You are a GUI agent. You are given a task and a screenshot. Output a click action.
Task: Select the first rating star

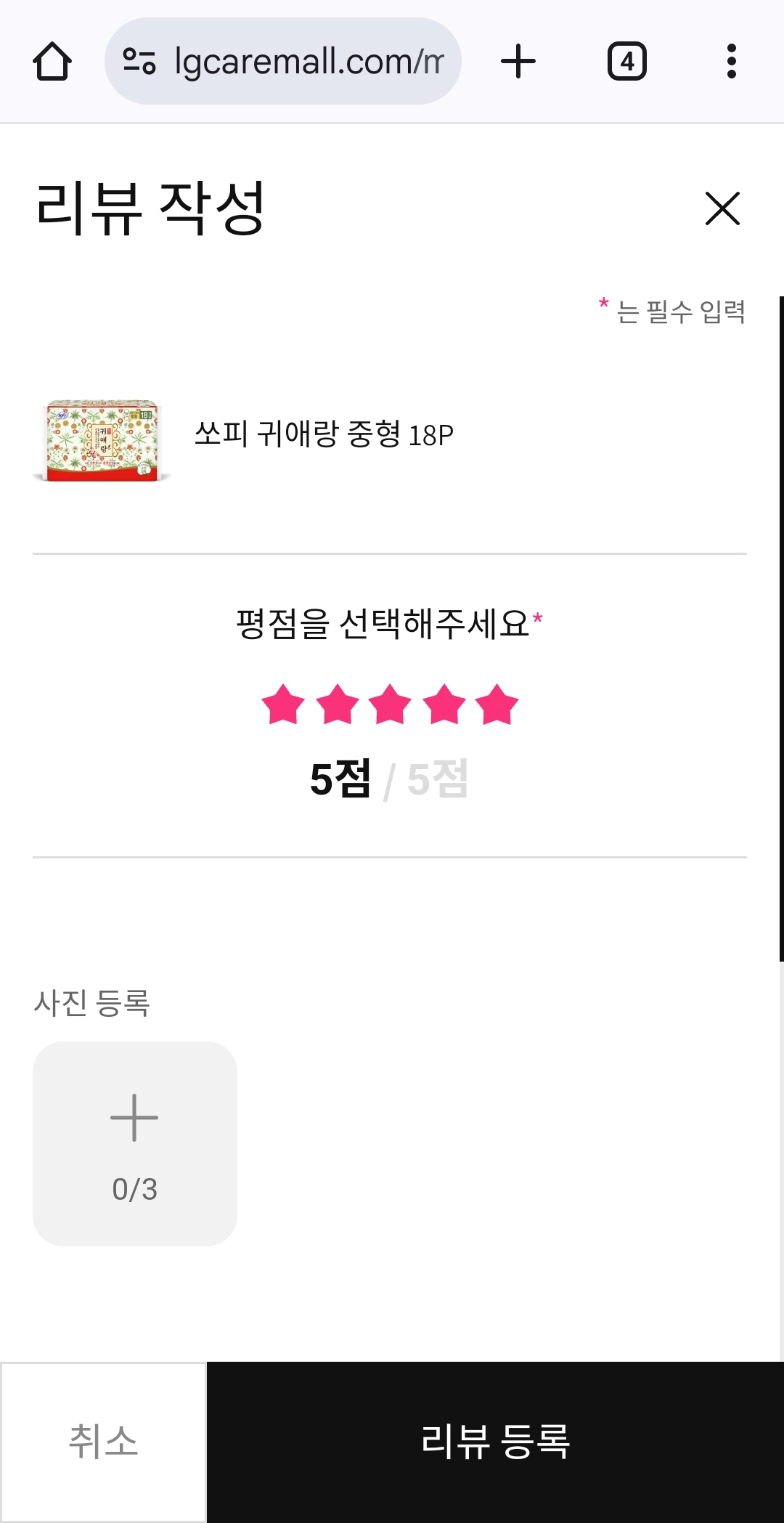point(283,704)
